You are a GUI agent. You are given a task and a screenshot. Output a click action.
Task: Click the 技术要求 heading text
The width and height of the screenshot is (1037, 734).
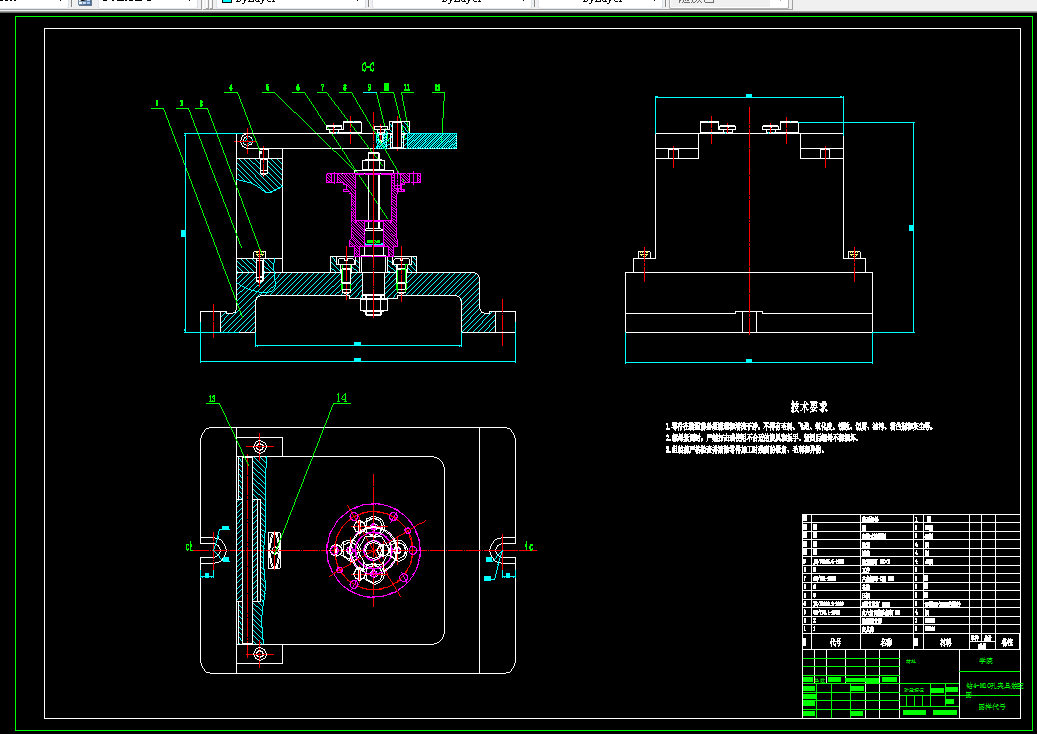click(809, 407)
